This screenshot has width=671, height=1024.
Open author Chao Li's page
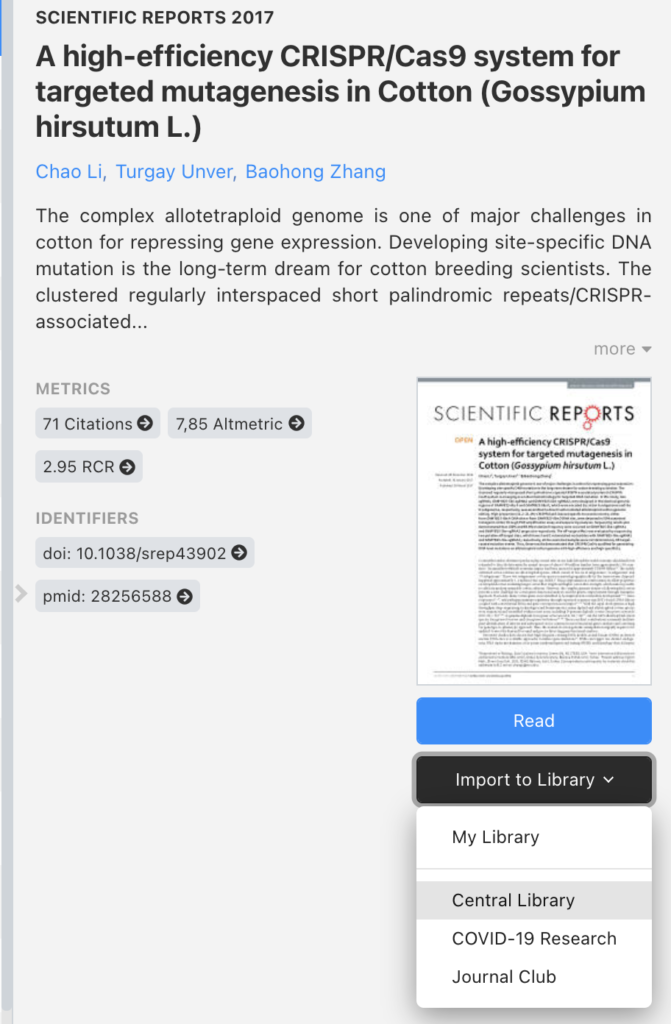pos(69,172)
